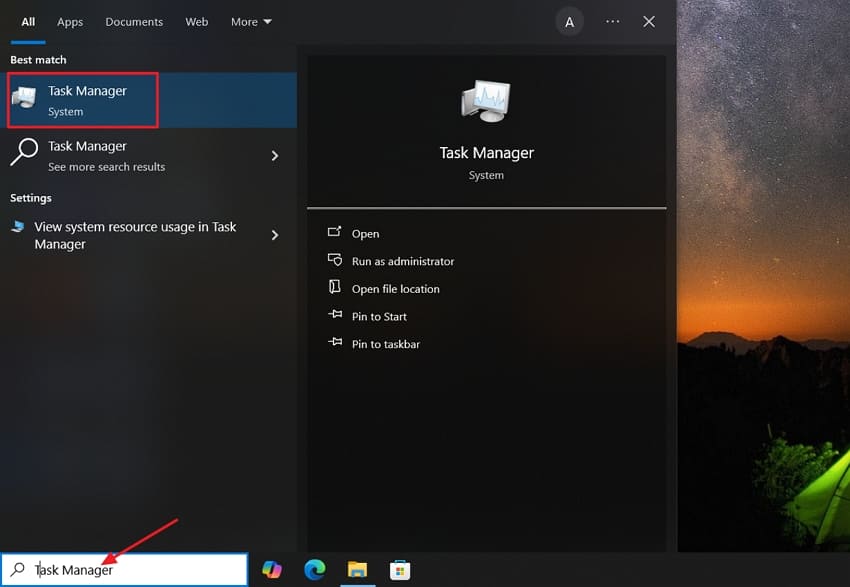Click the user account avatar icon
Image resolution: width=850 pixels, height=587 pixels.
[x=569, y=21]
